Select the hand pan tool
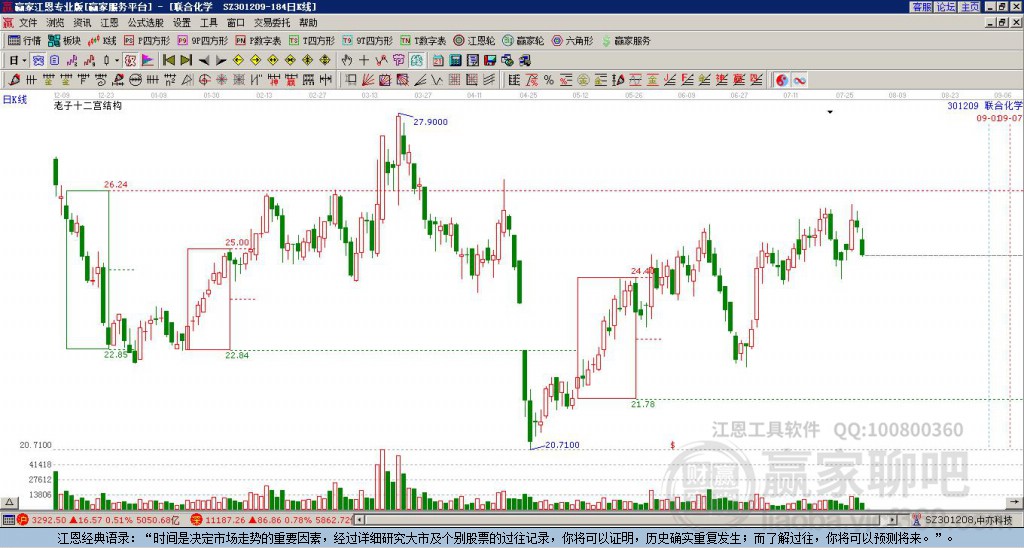Image resolution: width=1024 pixels, height=548 pixels. (x=346, y=60)
